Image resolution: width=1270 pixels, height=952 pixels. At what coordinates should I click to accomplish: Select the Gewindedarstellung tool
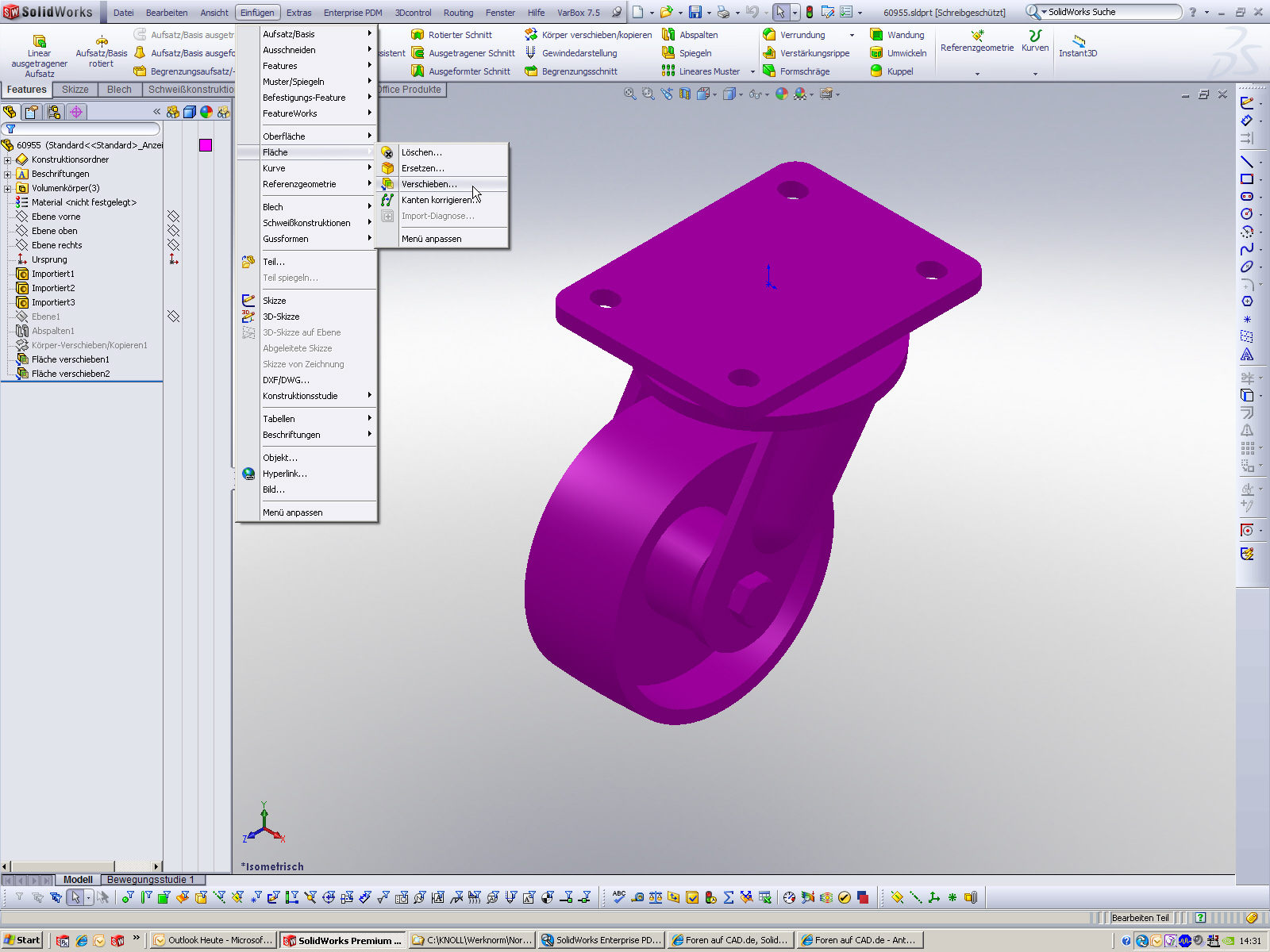[x=571, y=53]
